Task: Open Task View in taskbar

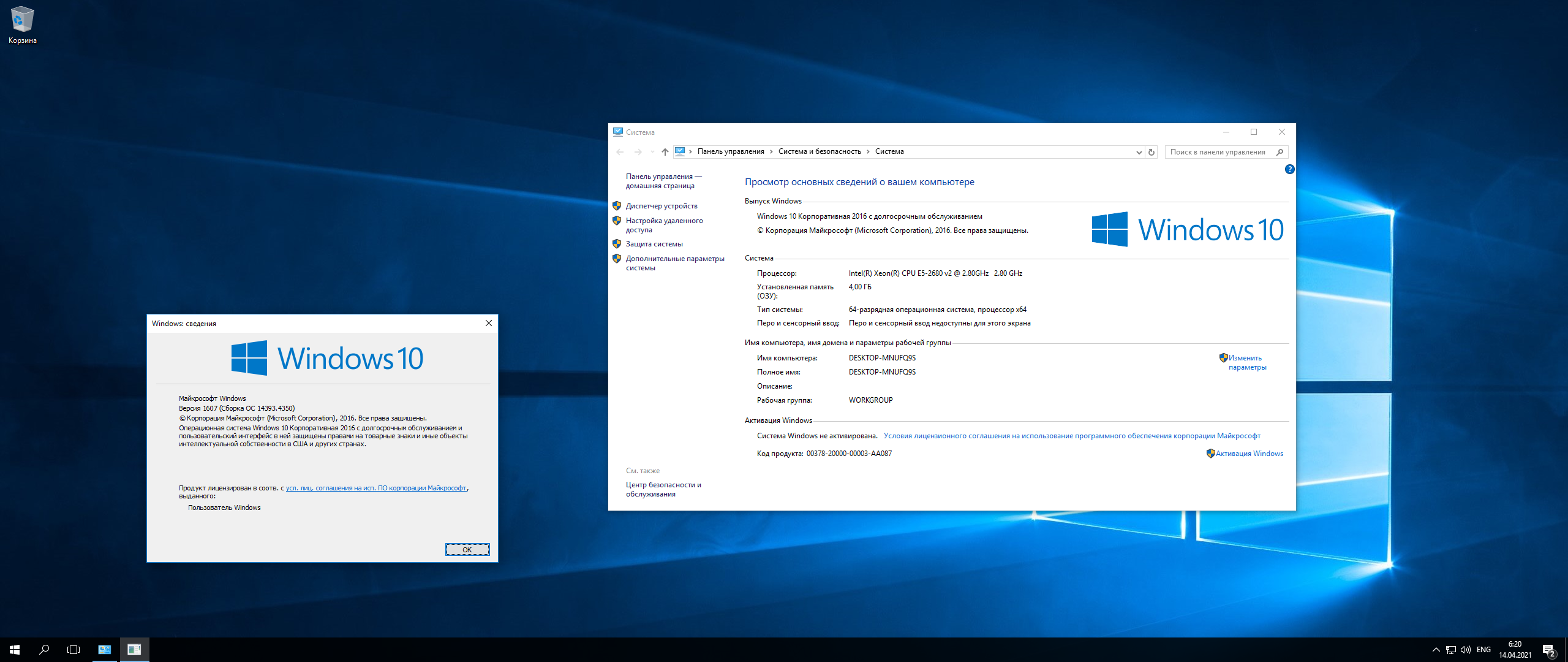Action: (73, 650)
